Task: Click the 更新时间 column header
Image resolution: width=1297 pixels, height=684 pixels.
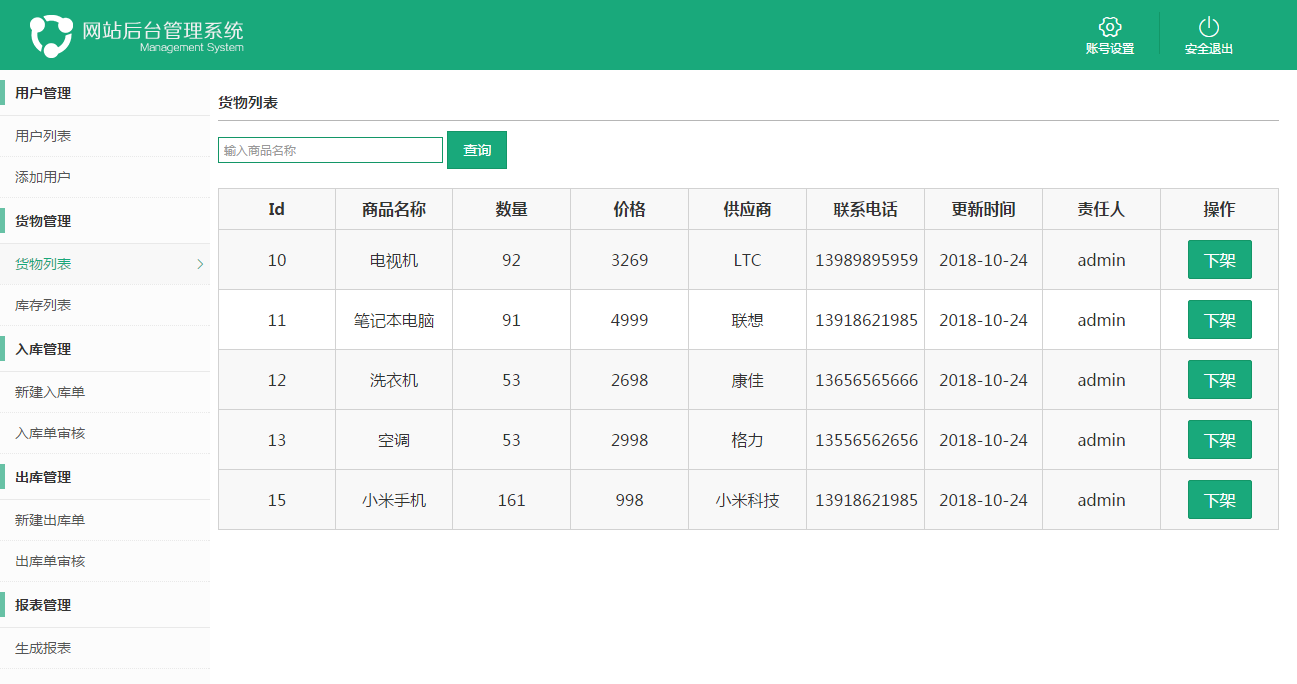Action: pyautogui.click(x=983, y=209)
